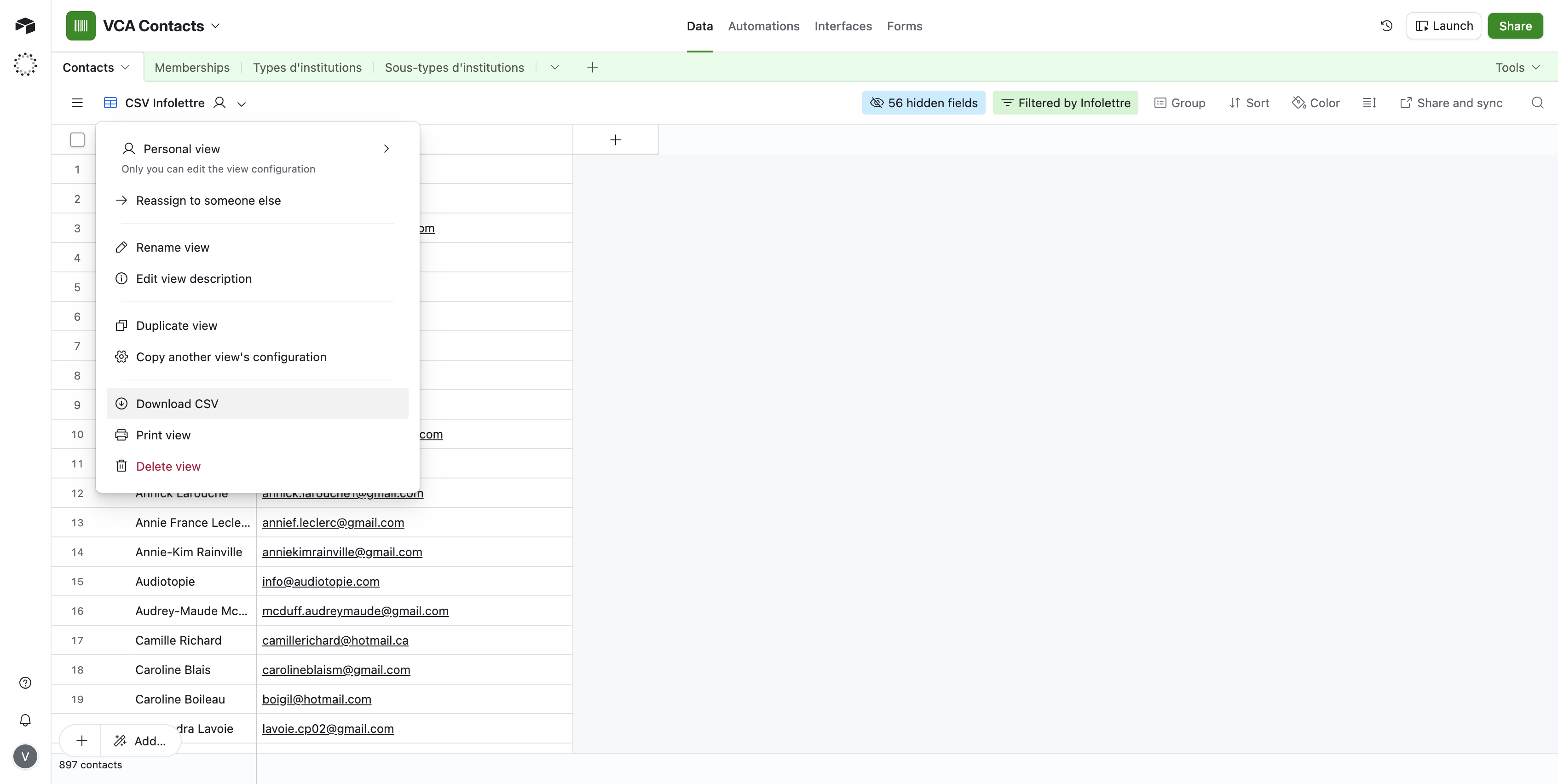
Task: Open base history clock icon
Action: coord(1386,26)
